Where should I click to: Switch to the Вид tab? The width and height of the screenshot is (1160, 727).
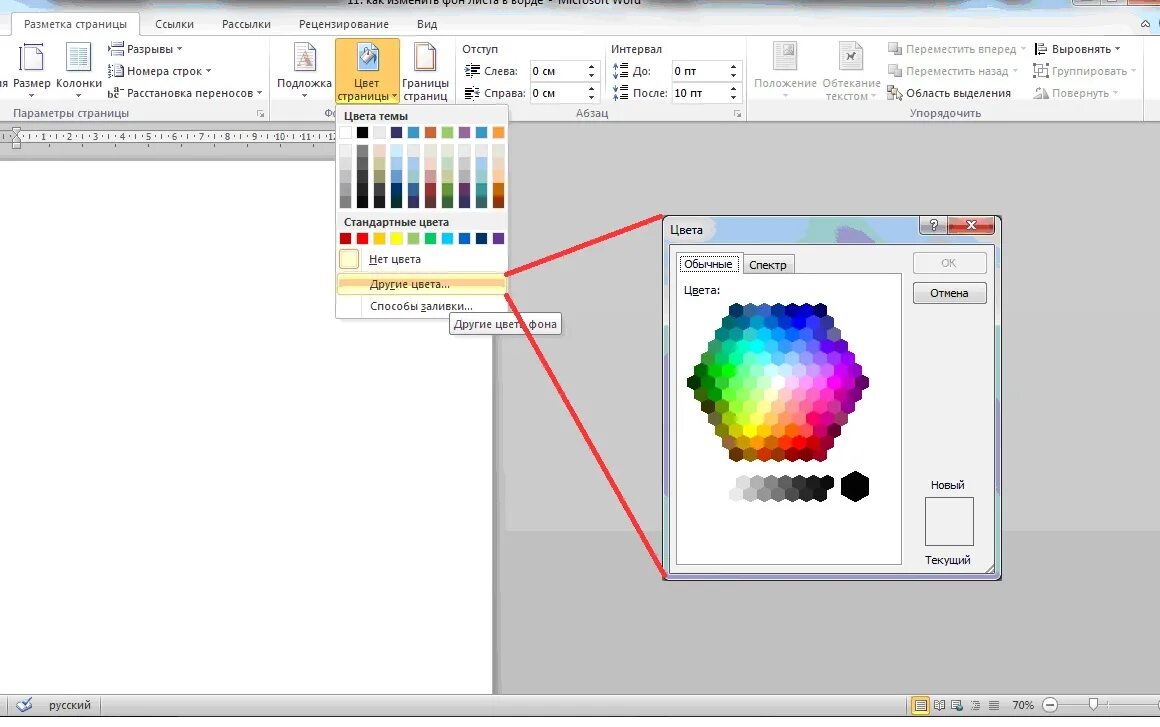coord(427,24)
